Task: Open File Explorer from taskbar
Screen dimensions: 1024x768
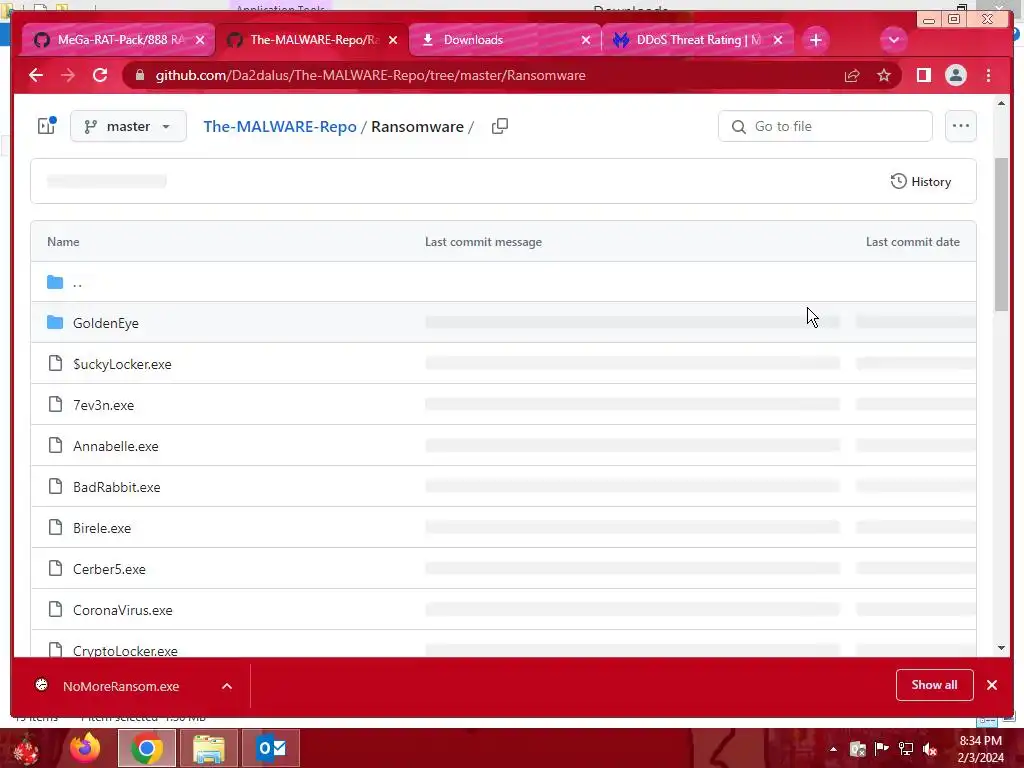Action: pos(208,748)
